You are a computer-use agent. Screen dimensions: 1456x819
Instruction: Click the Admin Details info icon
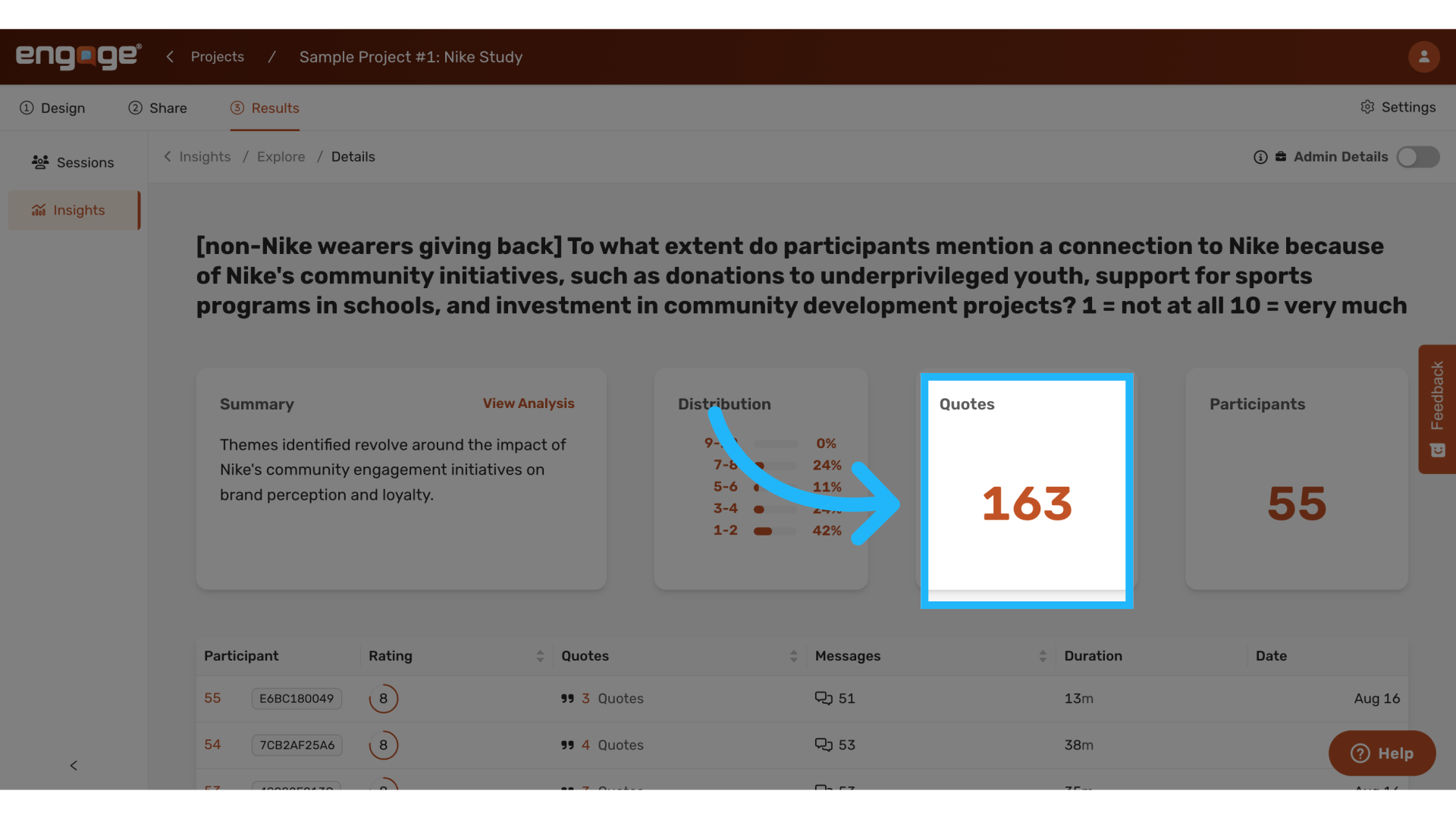pos(1260,157)
